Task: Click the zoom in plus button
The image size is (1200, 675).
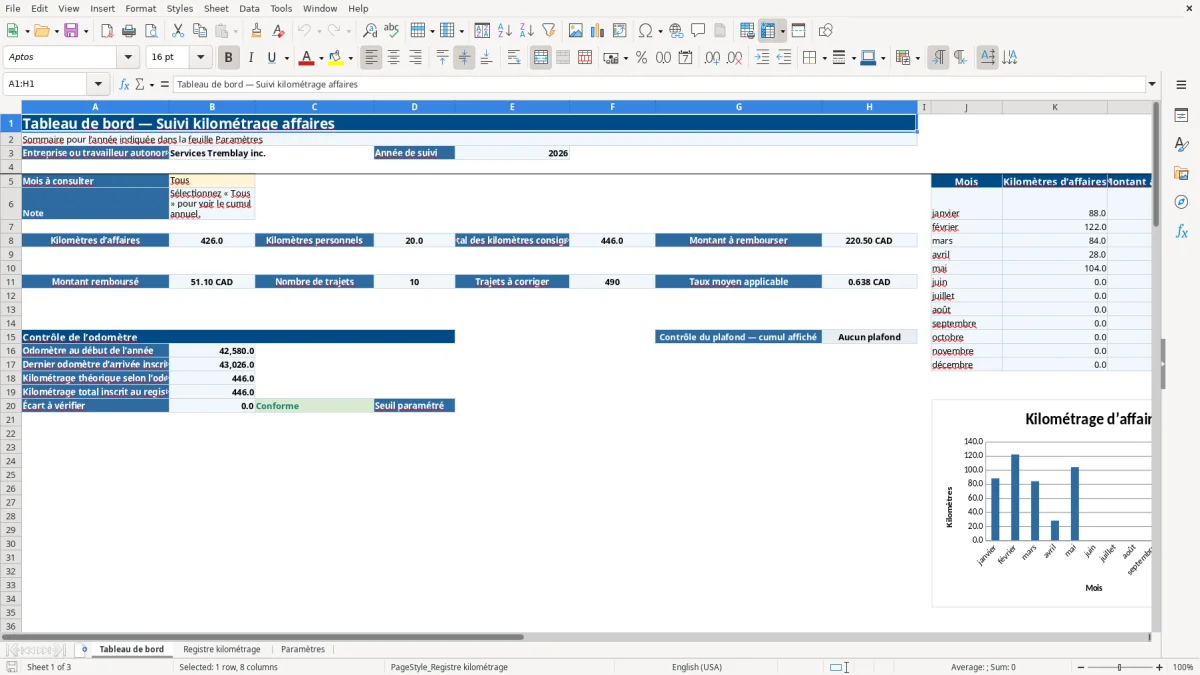Action: (x=1160, y=667)
